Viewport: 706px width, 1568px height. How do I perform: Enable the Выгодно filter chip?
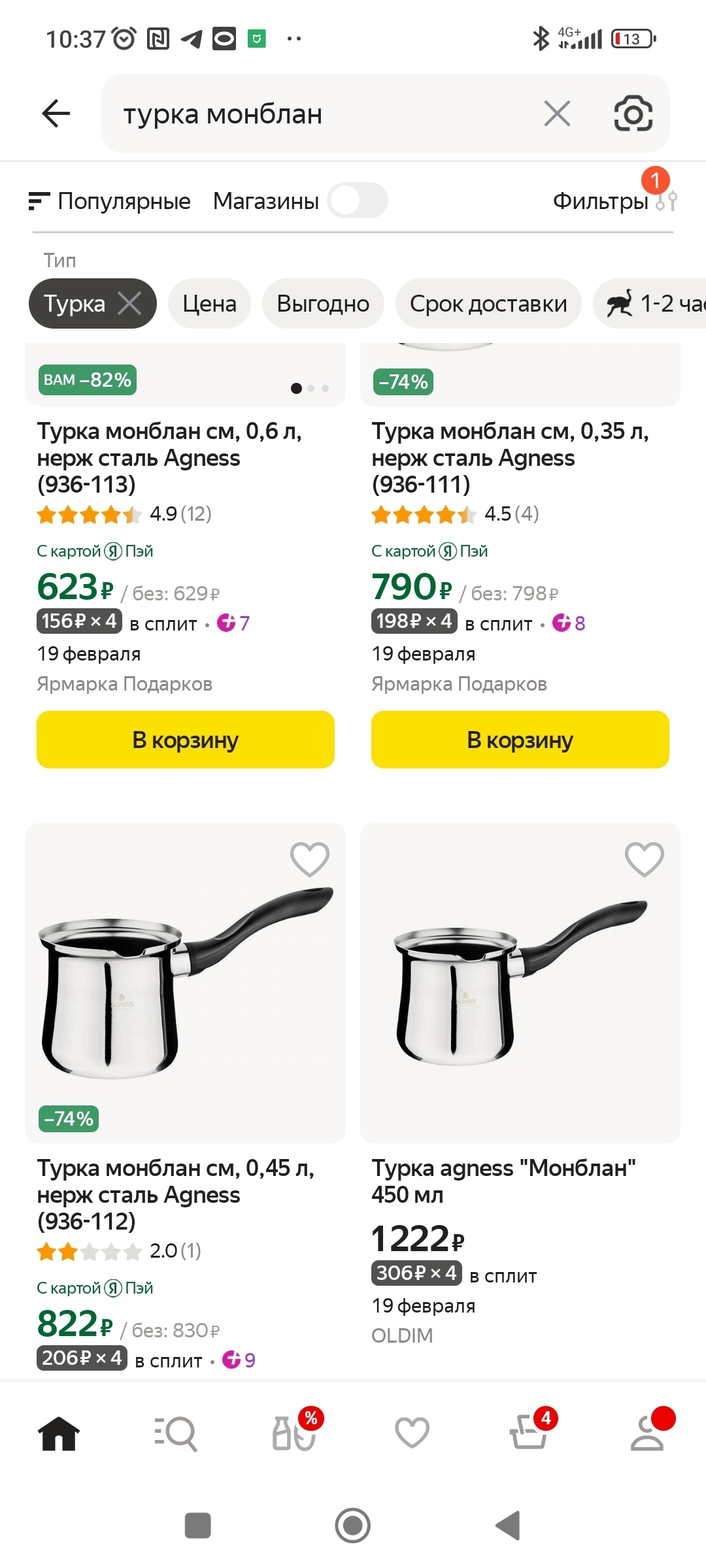click(323, 303)
